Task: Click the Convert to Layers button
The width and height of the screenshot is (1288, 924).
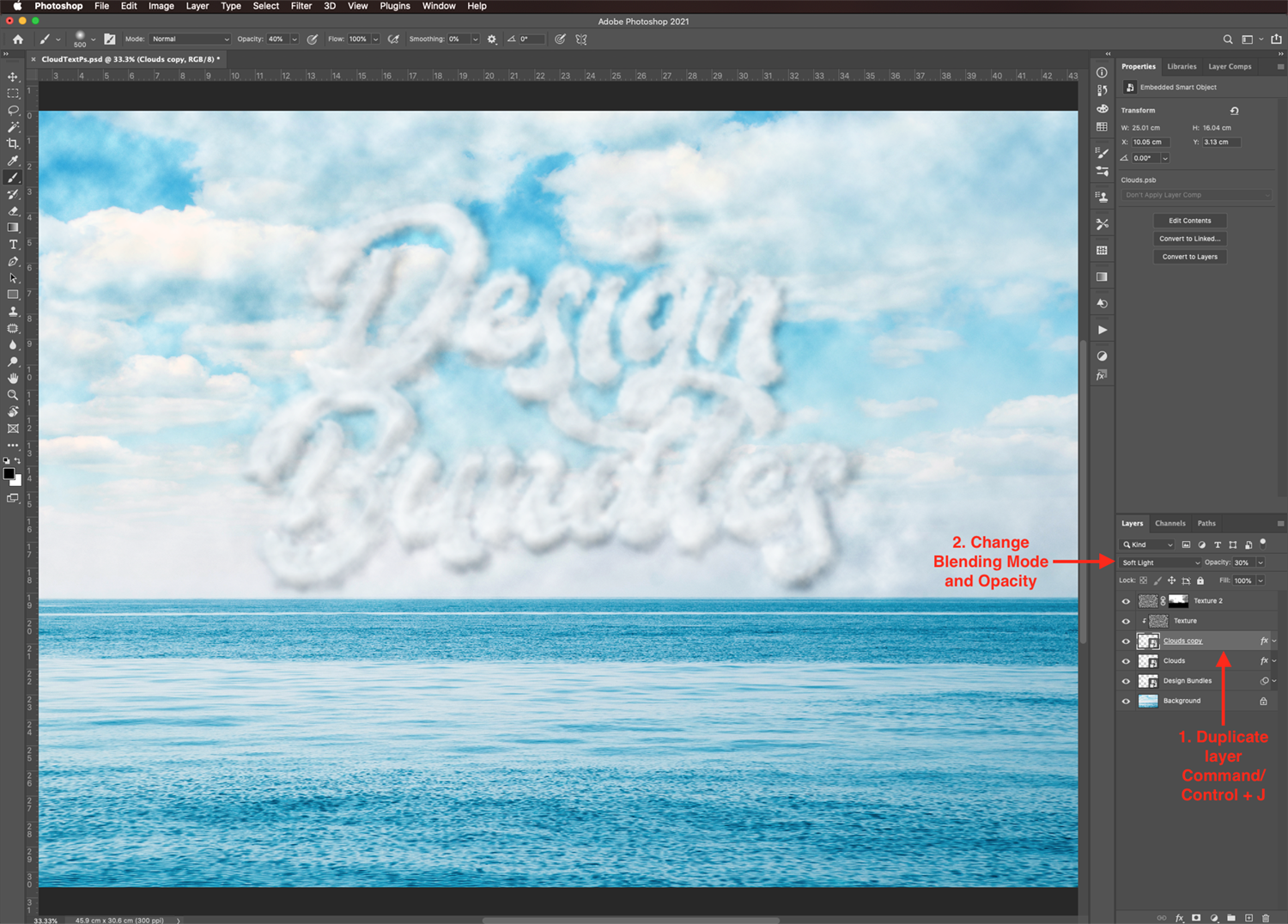Action: pos(1189,257)
